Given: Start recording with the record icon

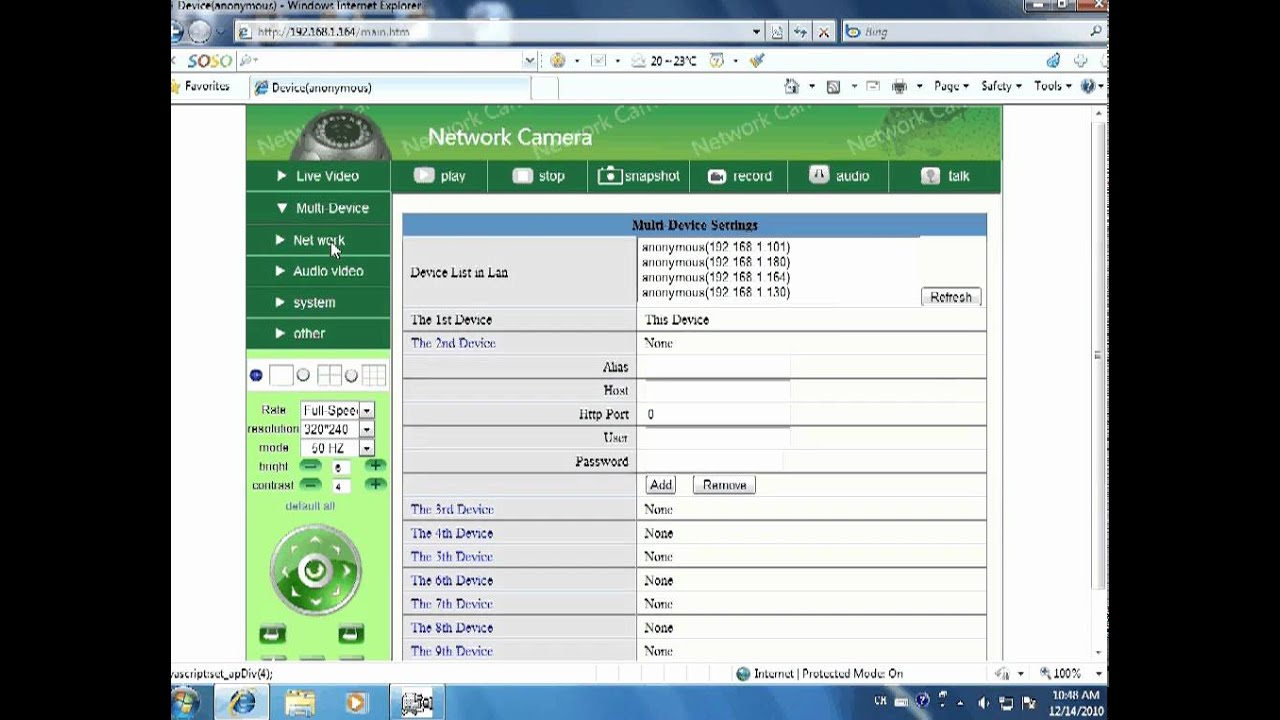Looking at the screenshot, I should 716,176.
